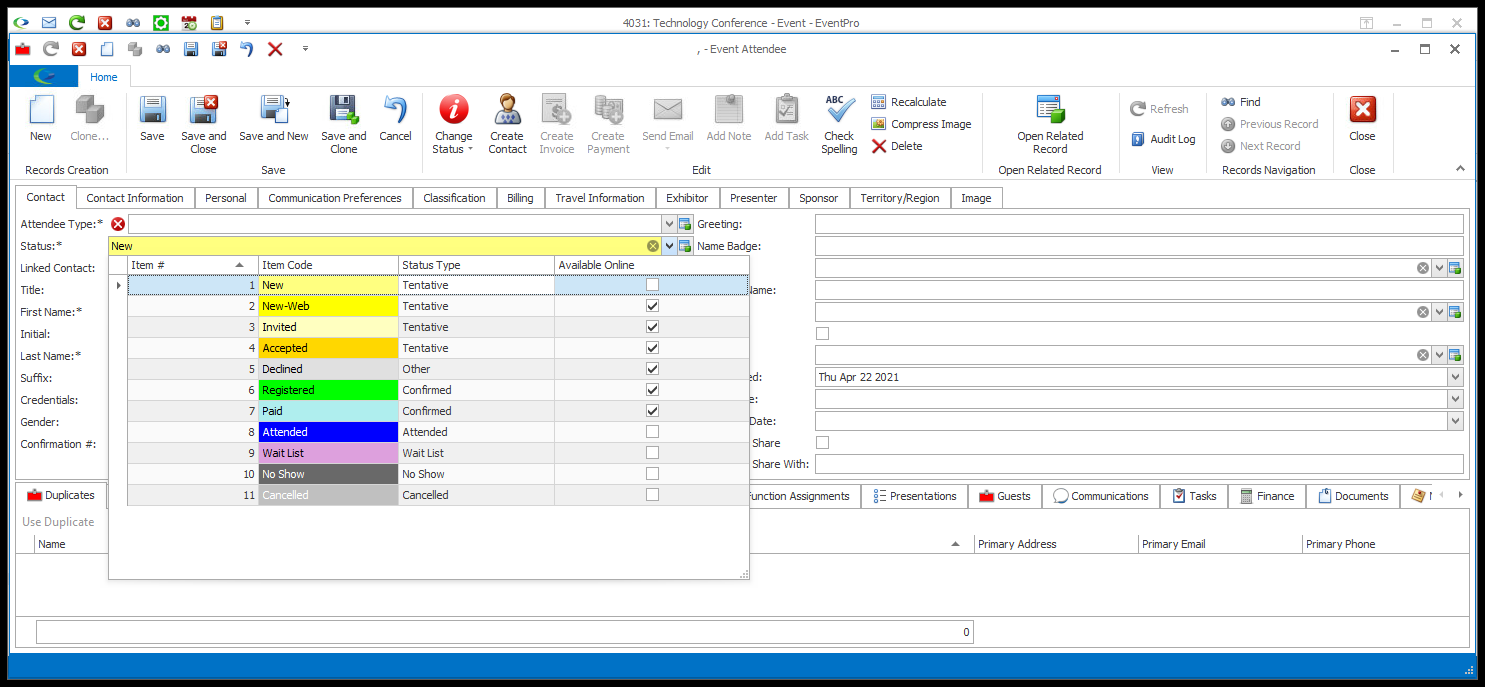The height and width of the screenshot is (687, 1485).
Task: Switch to the Contact Information tab
Action: coord(135,198)
